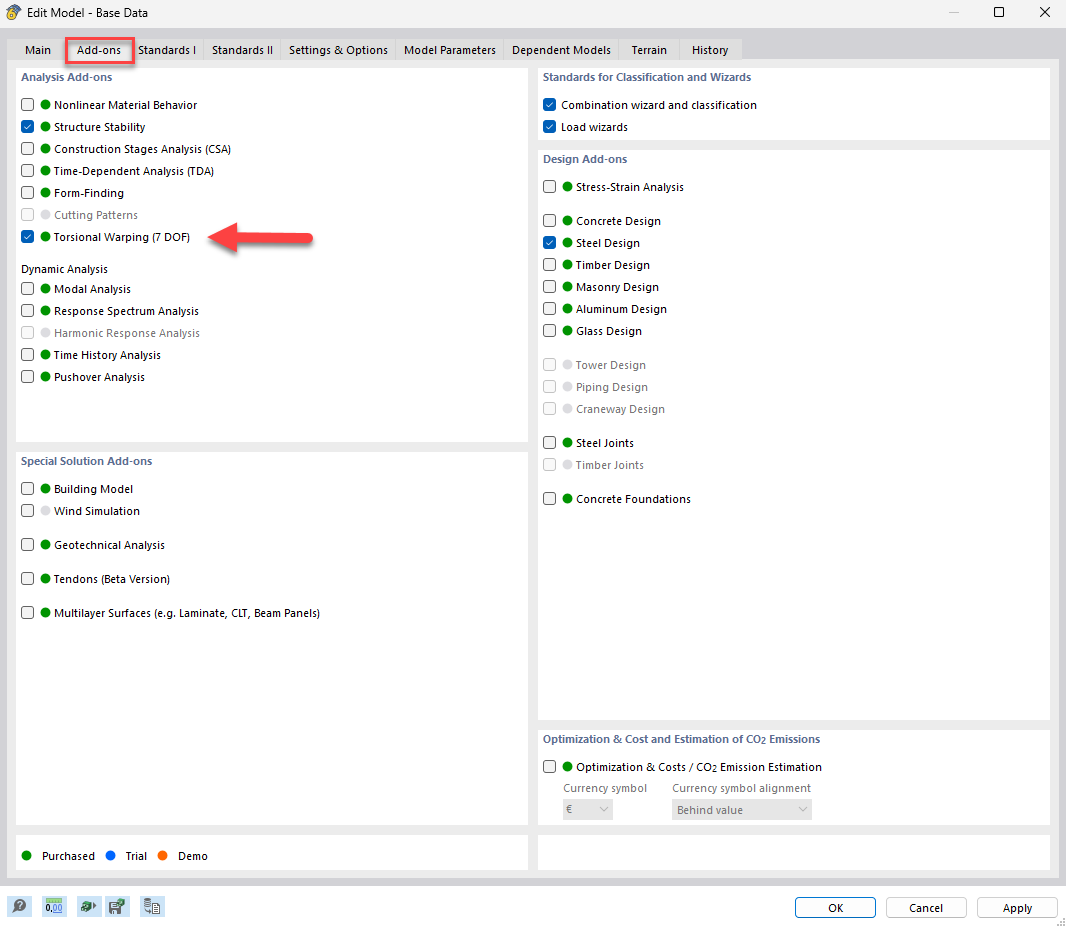Switch to the Standards I tab
Image resolution: width=1066 pixels, height=926 pixels.
point(166,49)
